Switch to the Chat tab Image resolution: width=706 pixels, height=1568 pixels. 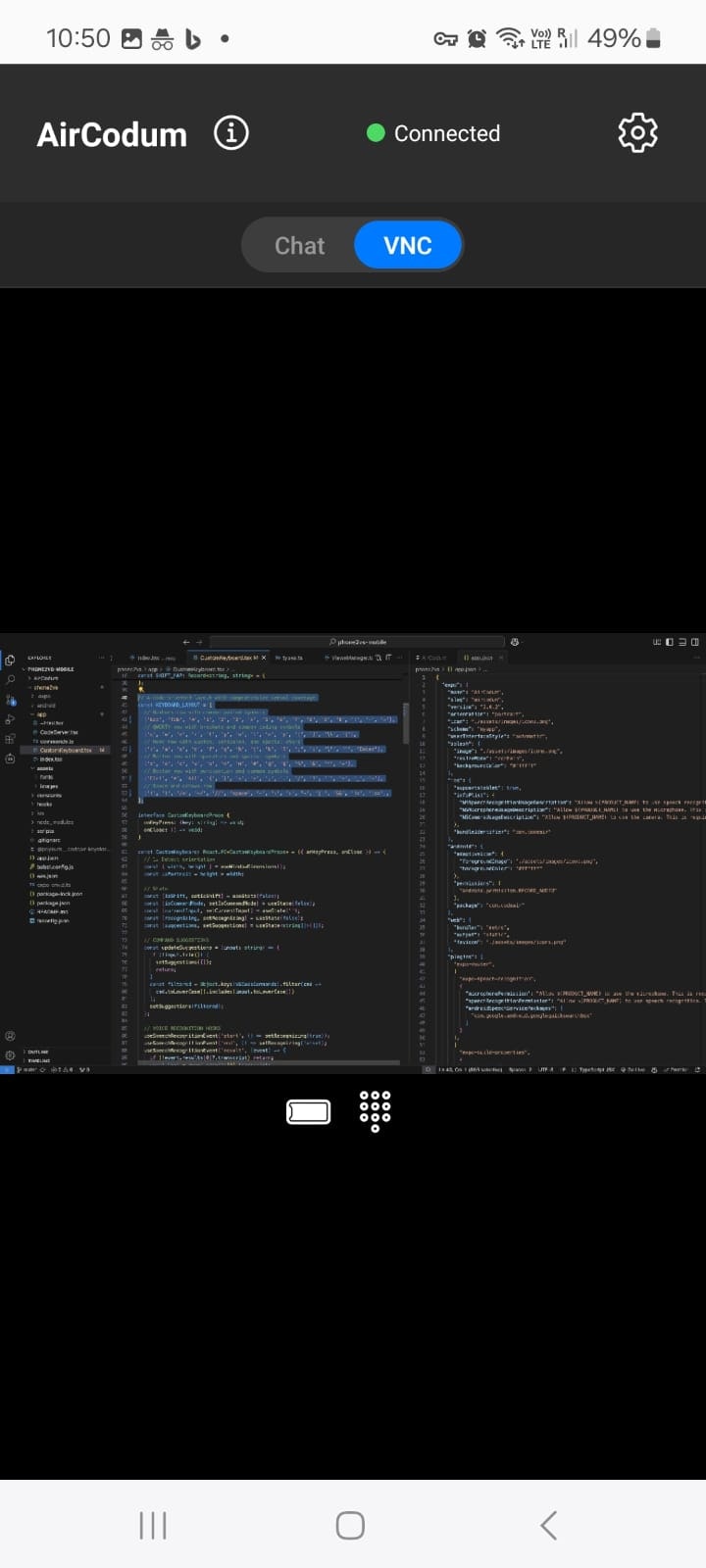(299, 245)
